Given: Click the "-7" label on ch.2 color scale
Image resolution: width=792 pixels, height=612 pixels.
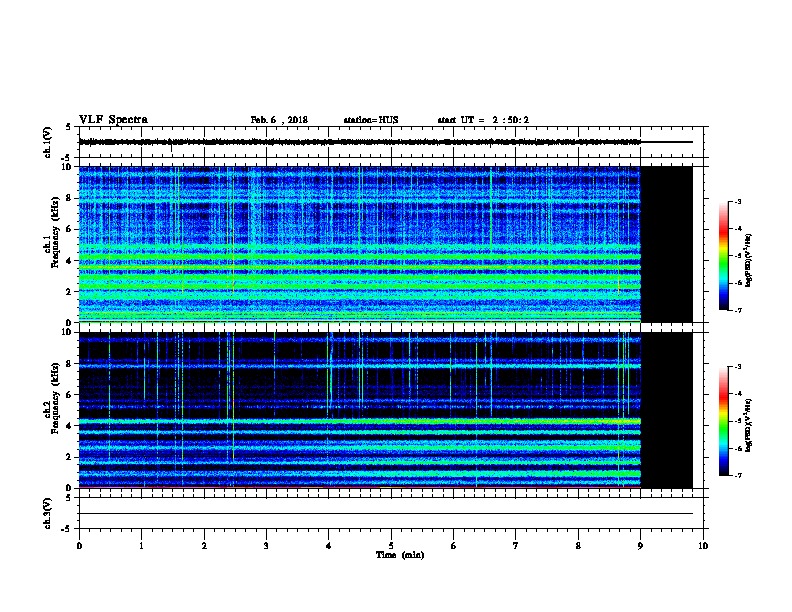Looking at the screenshot, I should pyautogui.click(x=737, y=475).
